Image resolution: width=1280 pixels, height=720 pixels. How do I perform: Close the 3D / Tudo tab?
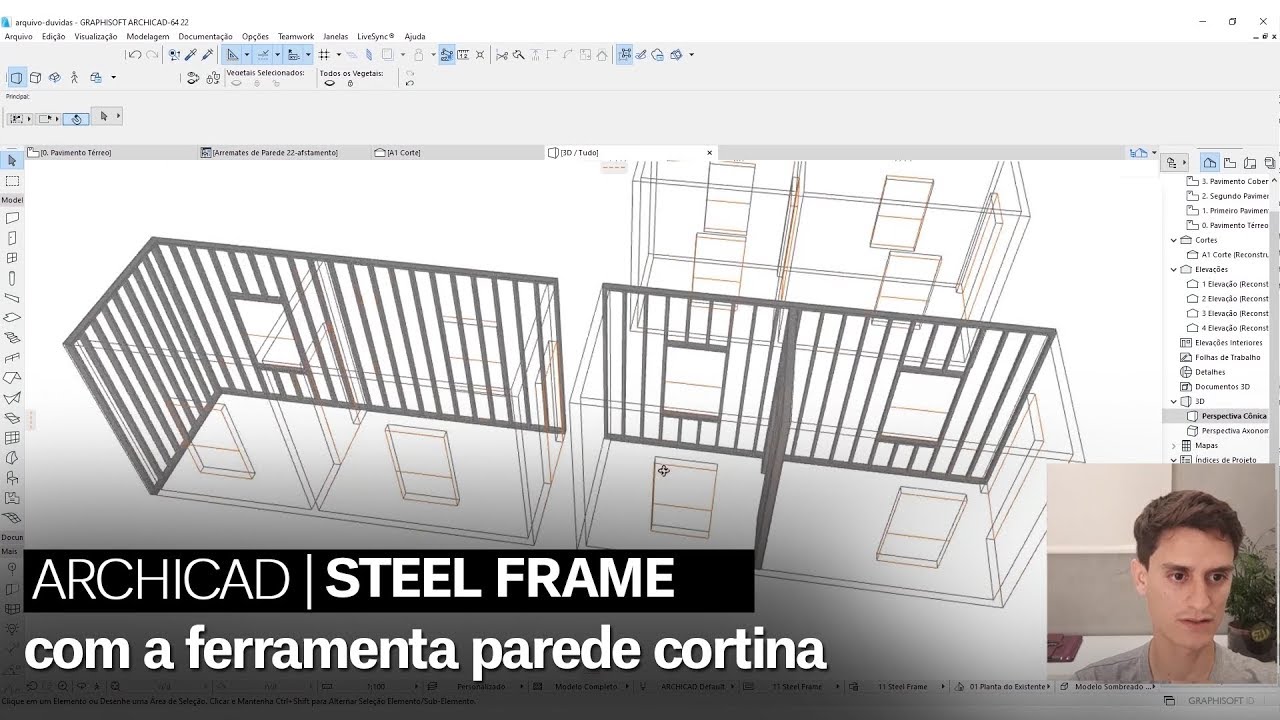[710, 153]
